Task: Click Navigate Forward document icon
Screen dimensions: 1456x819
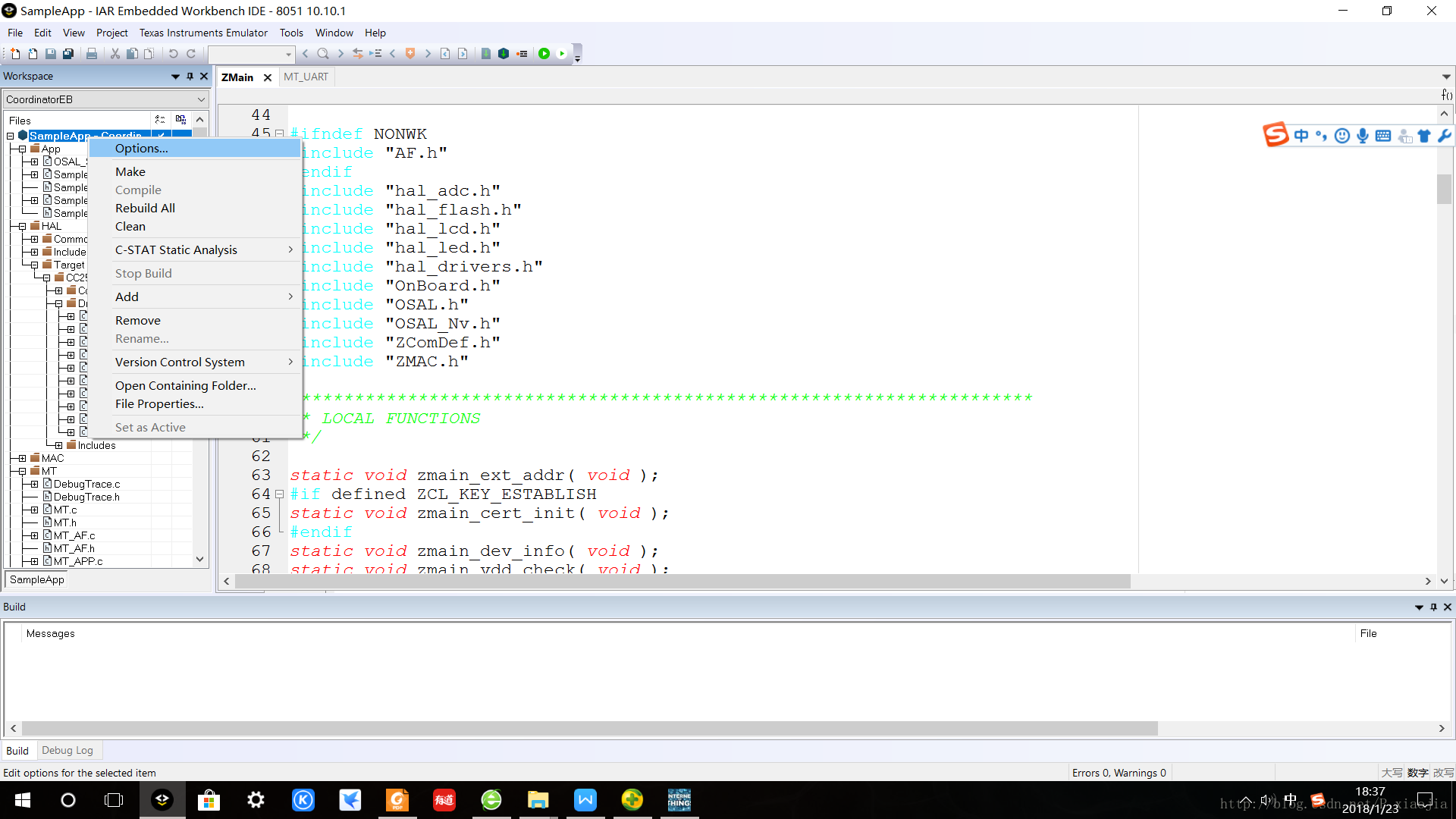Action: (x=463, y=54)
